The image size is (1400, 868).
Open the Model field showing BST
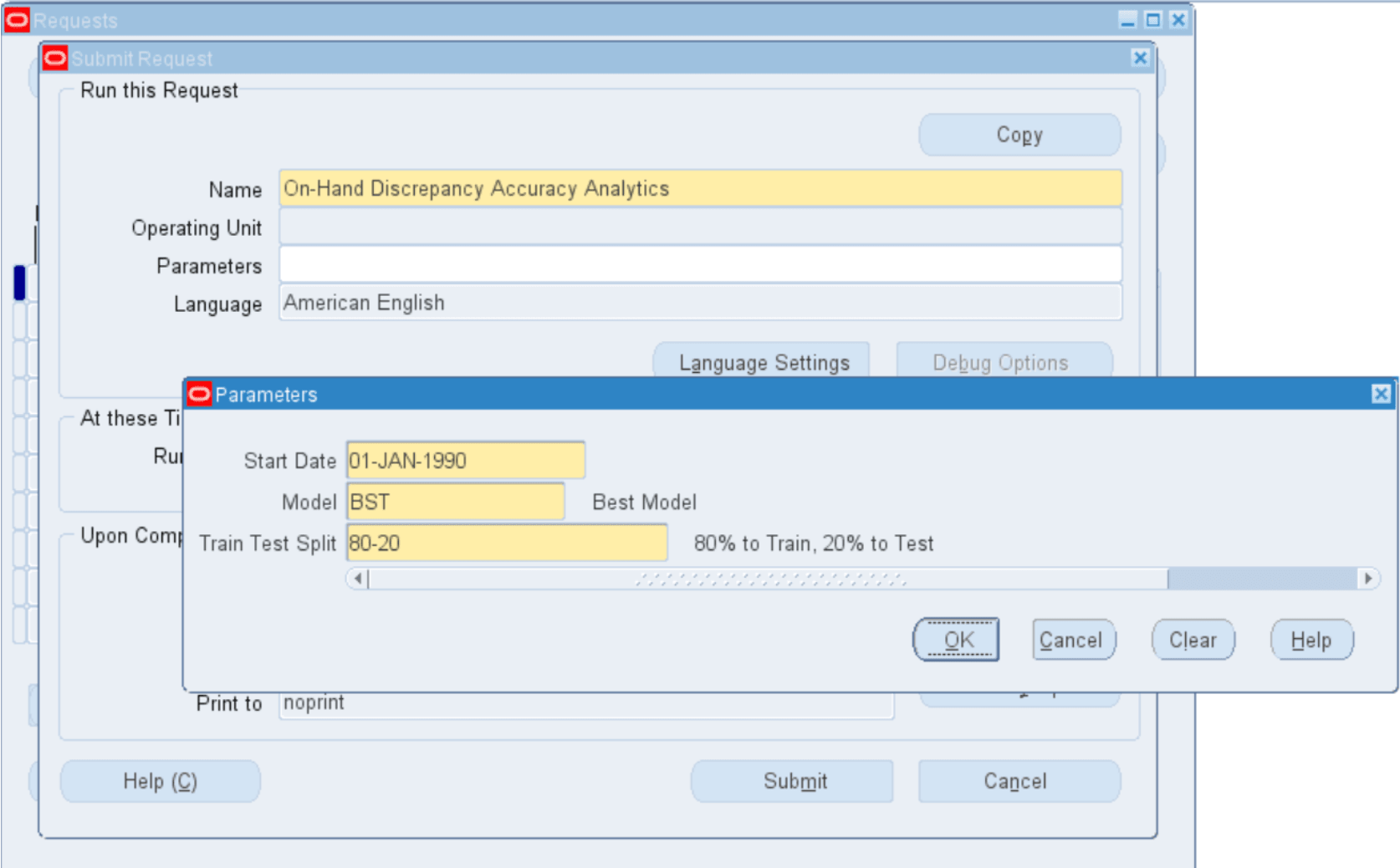[x=456, y=501]
